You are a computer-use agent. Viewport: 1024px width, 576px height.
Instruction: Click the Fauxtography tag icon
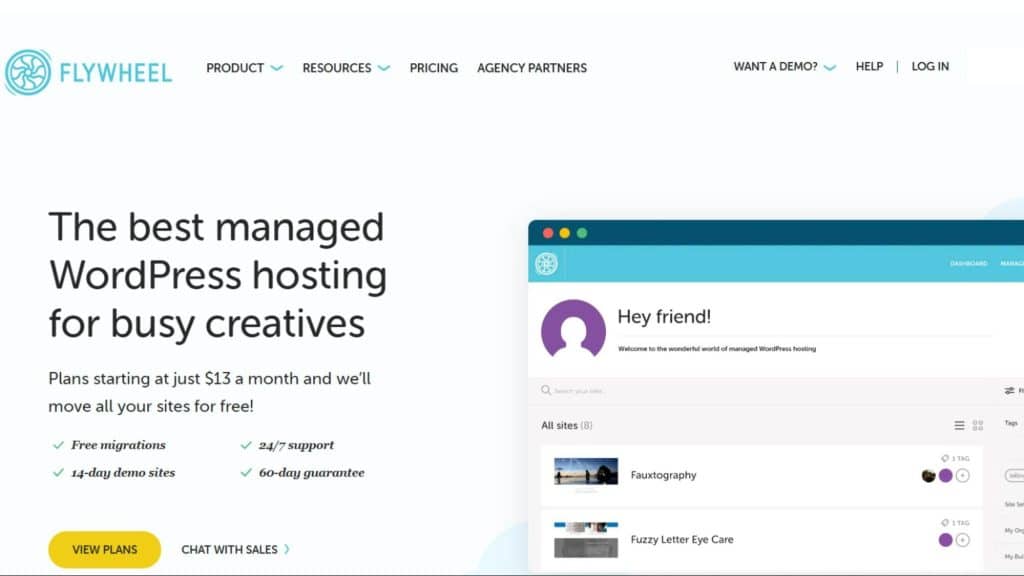[945, 458]
